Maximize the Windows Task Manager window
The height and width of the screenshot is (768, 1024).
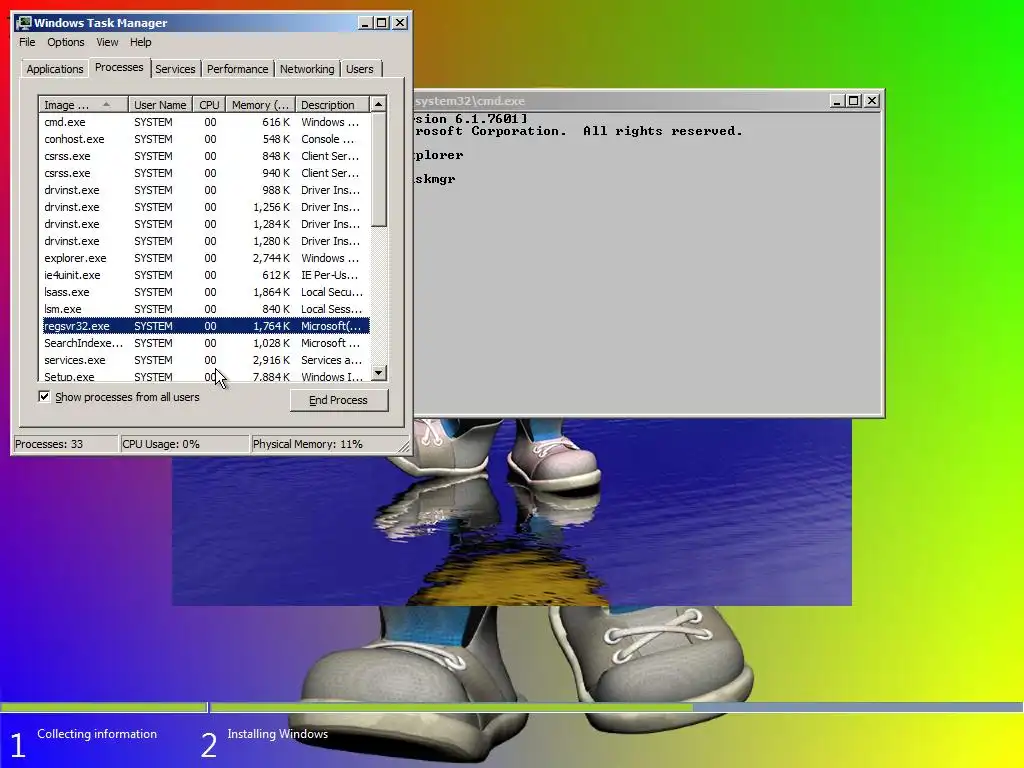pos(382,23)
